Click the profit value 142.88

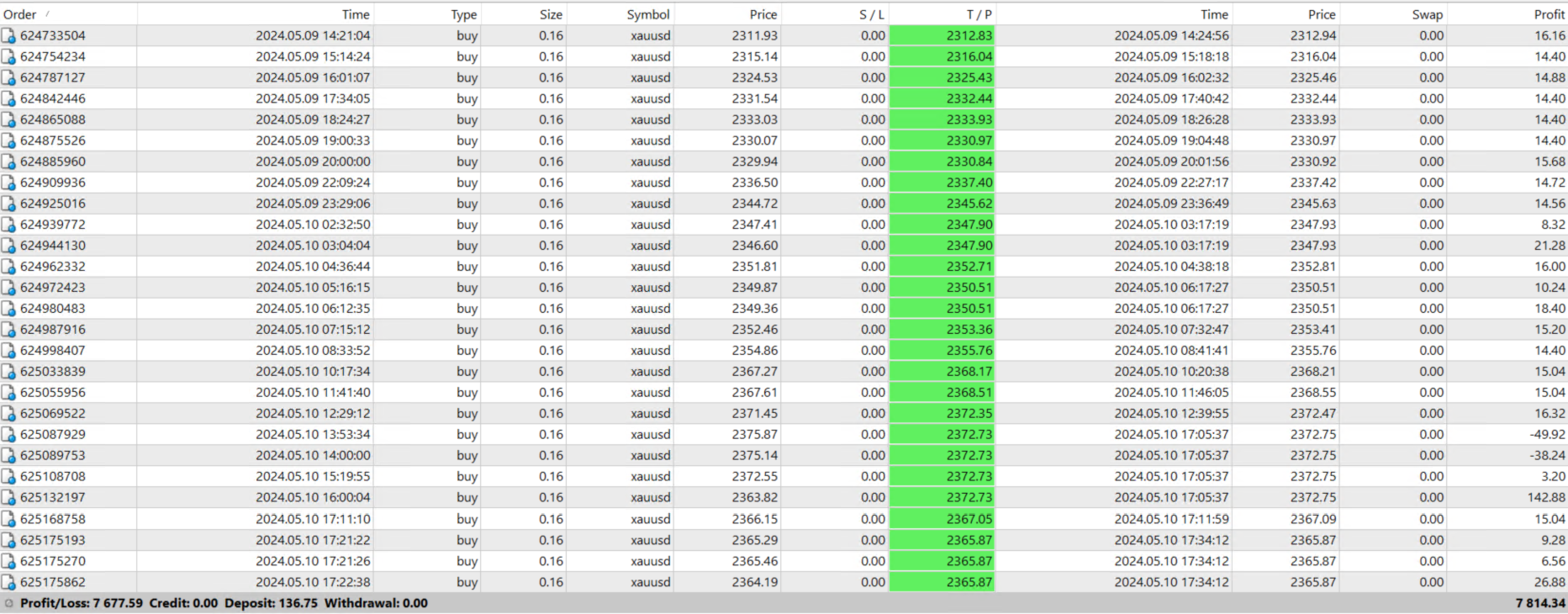tap(1546, 498)
